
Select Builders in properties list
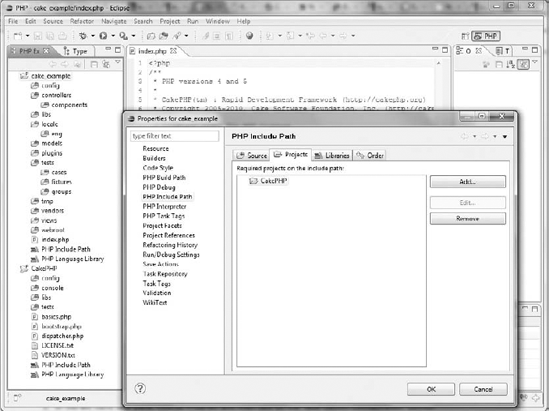pyautogui.click(x=154, y=158)
